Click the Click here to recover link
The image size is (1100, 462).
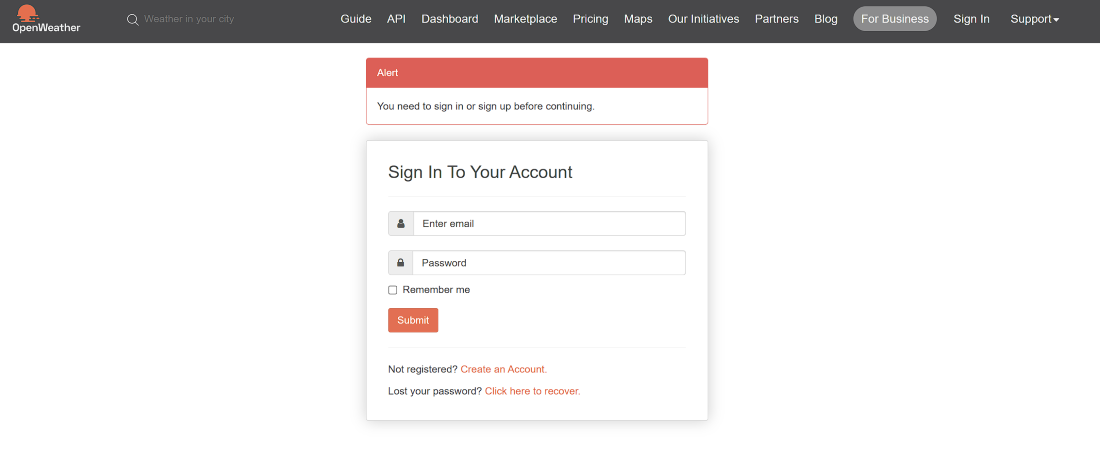point(532,391)
